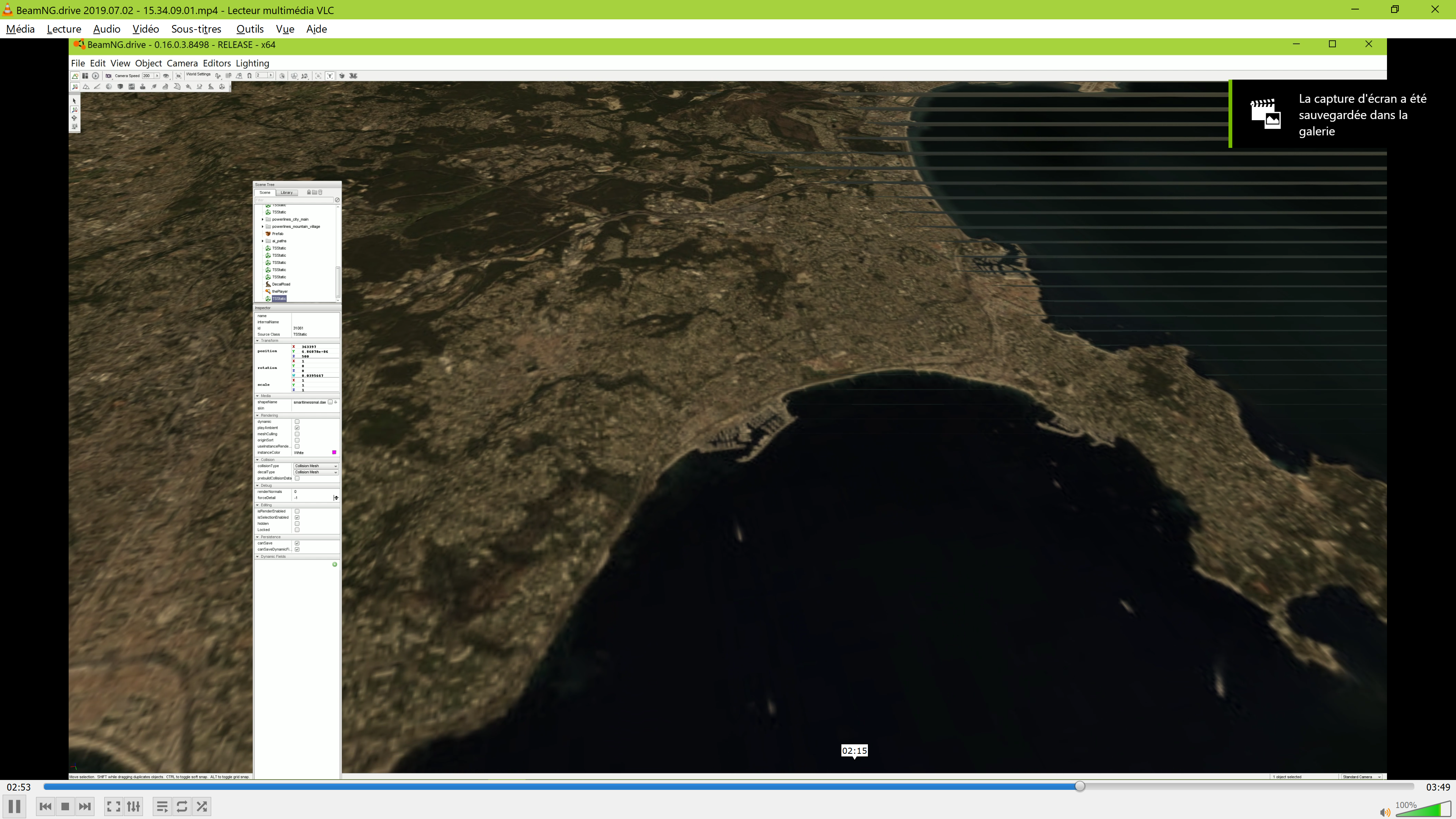
Task: Open BeamNG Editors menu
Action: (217, 63)
